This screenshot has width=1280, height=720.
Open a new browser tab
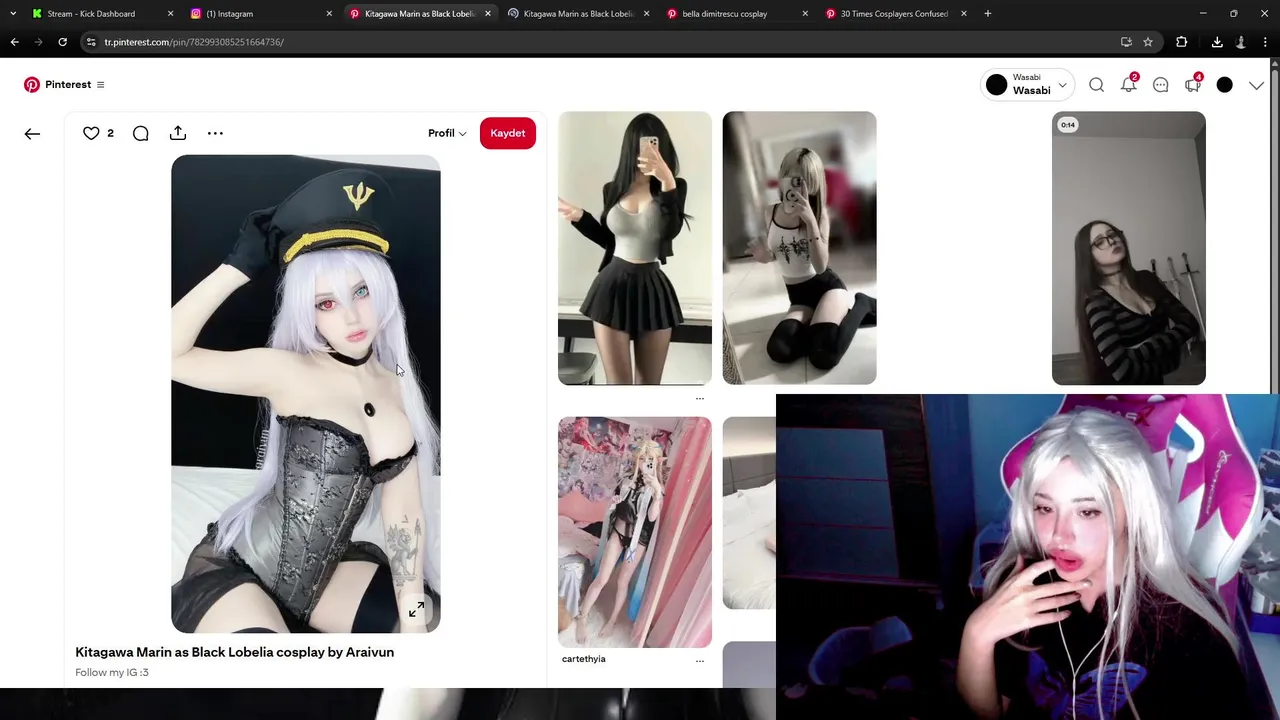tap(988, 14)
